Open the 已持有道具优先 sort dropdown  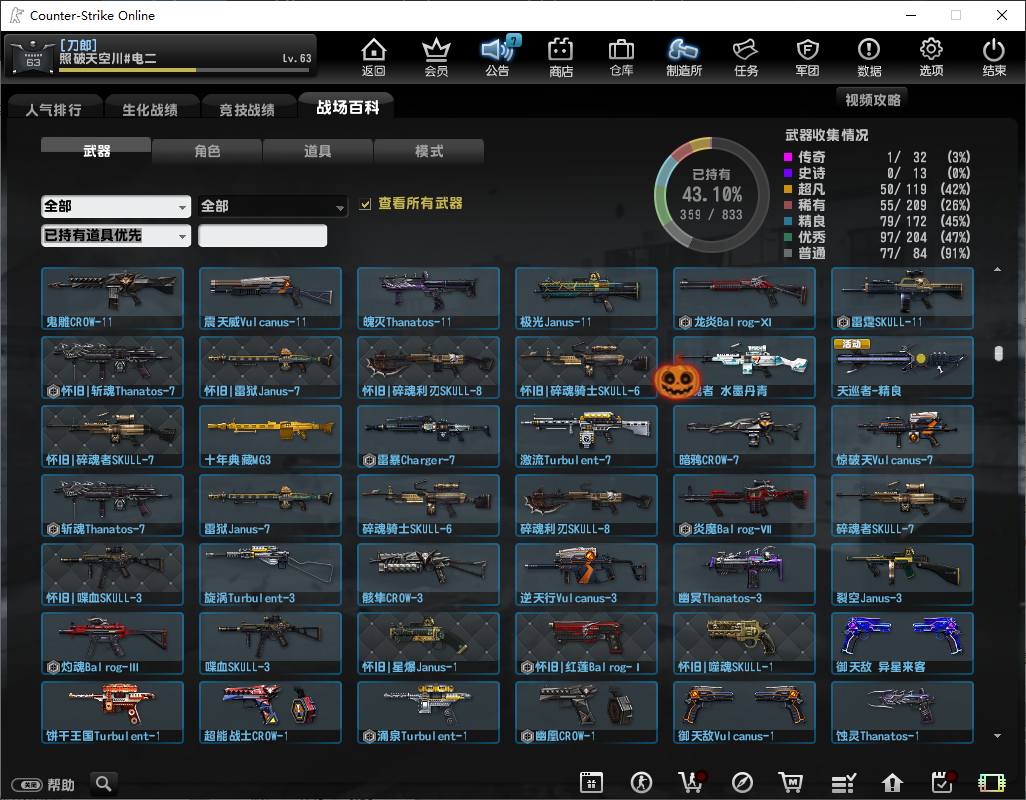tap(116, 235)
